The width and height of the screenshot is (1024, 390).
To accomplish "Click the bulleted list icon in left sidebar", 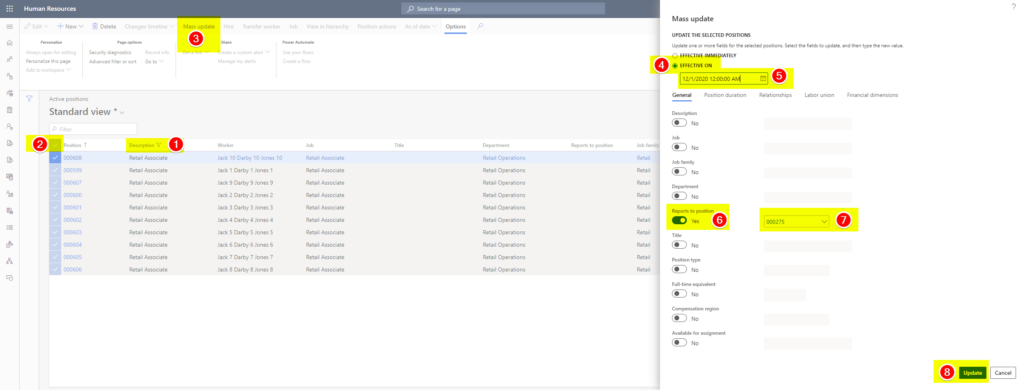I will [x=9, y=227].
